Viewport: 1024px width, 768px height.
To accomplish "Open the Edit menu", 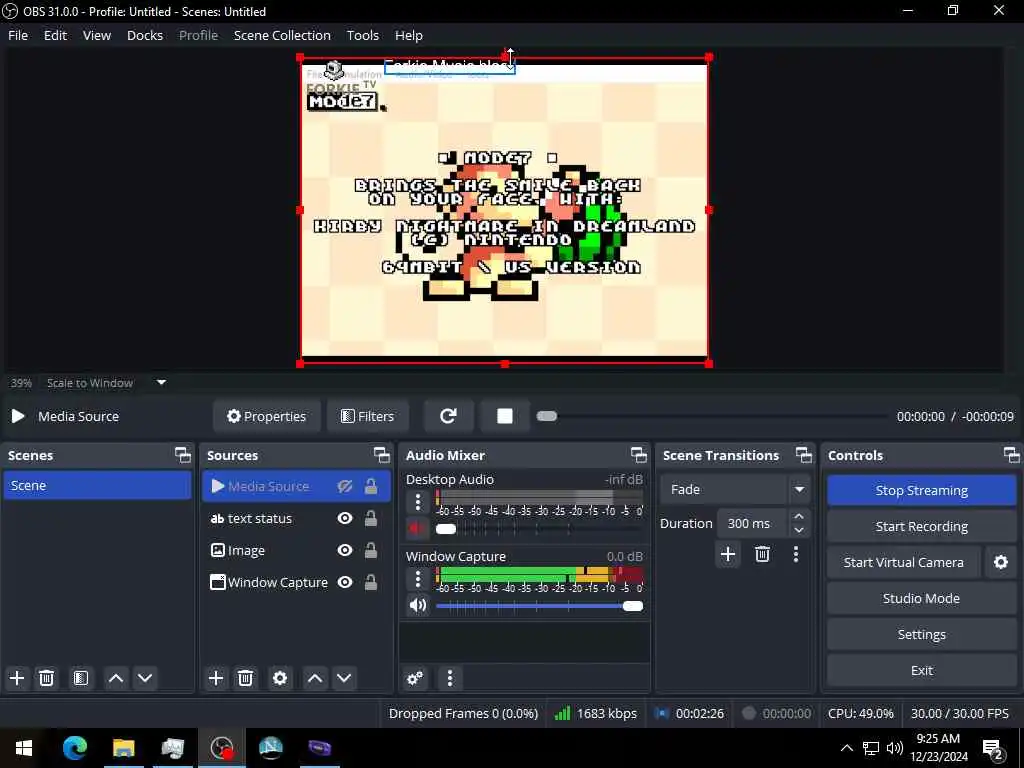I will (55, 35).
